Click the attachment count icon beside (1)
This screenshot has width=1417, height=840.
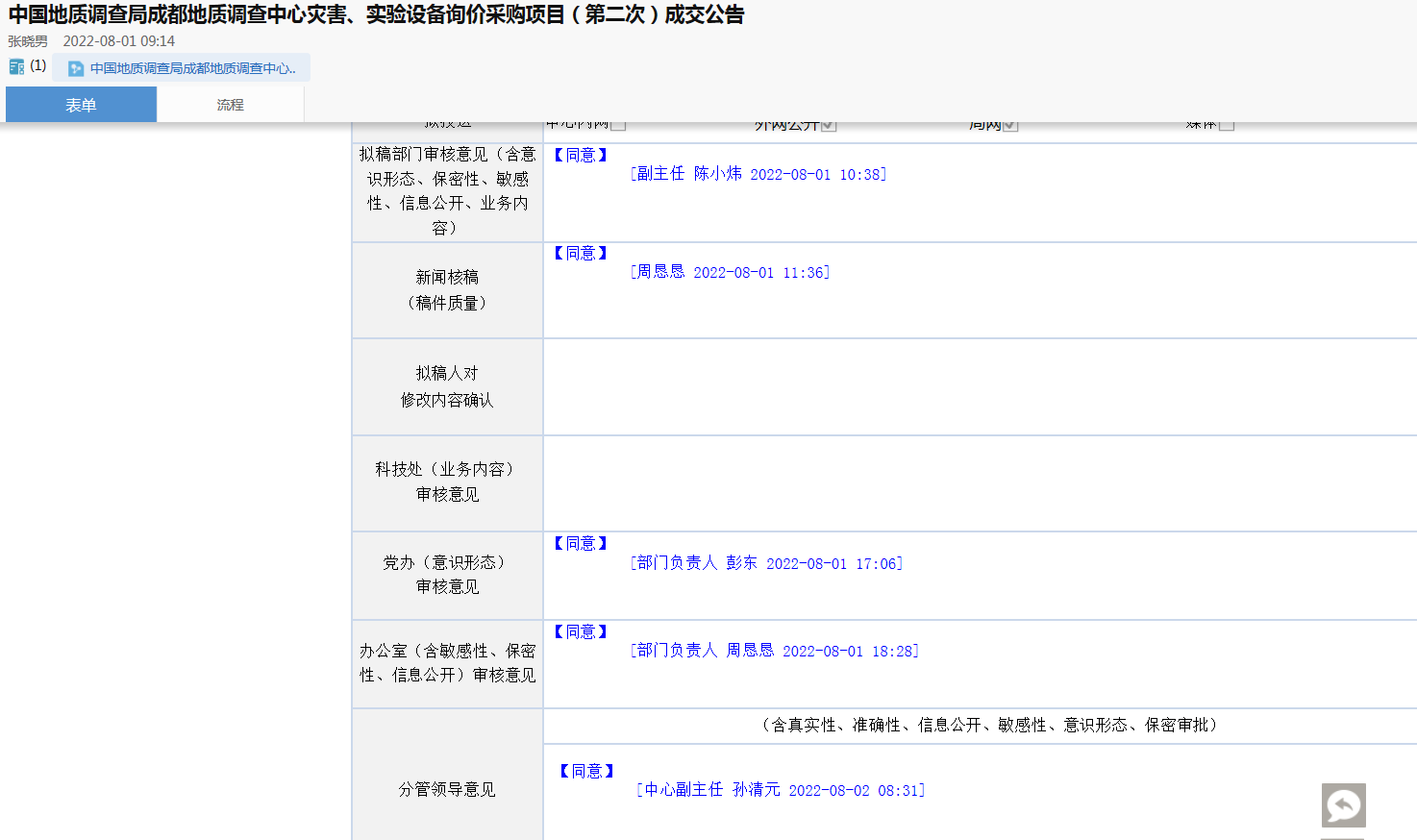tap(16, 66)
